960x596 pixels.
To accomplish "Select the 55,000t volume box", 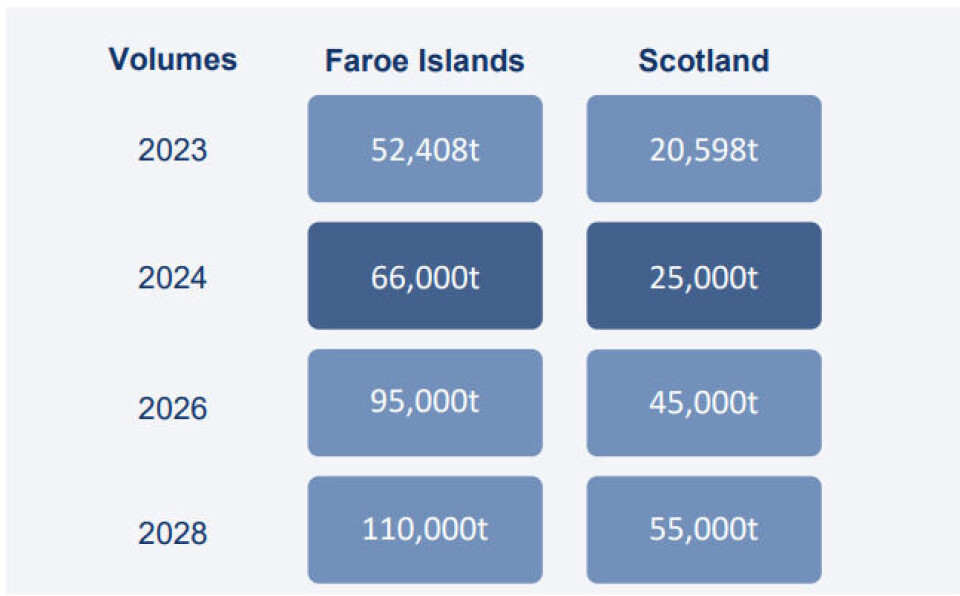I will click(x=704, y=529).
